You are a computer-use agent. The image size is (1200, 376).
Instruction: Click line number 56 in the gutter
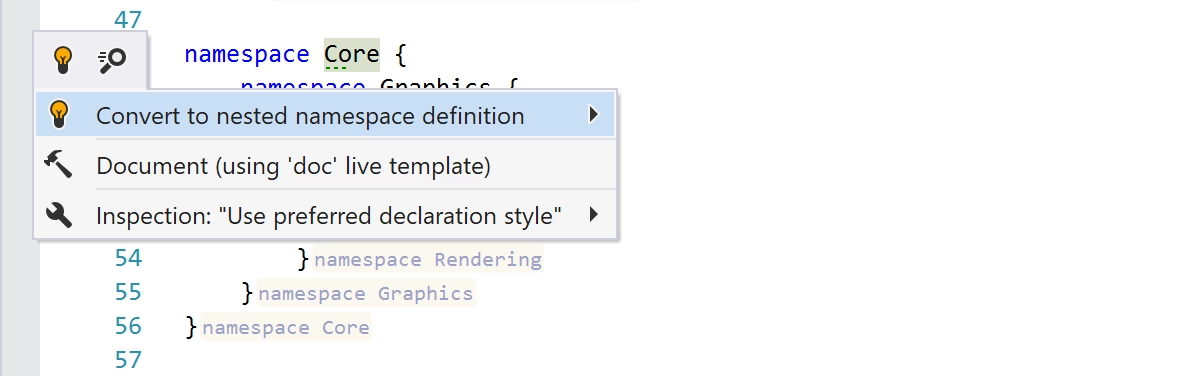coord(128,326)
